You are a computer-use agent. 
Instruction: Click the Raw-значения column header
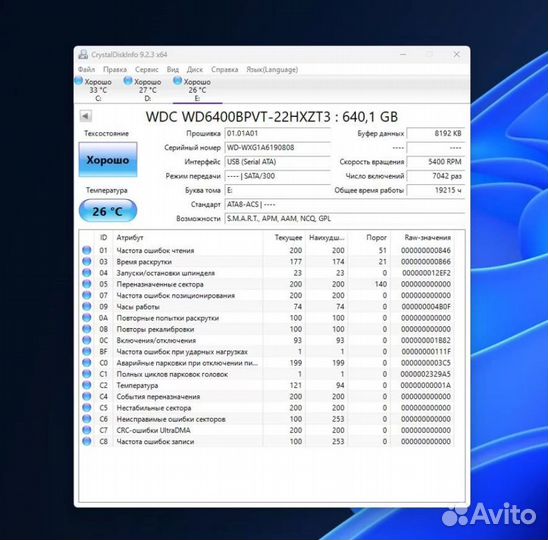[x=422, y=237]
